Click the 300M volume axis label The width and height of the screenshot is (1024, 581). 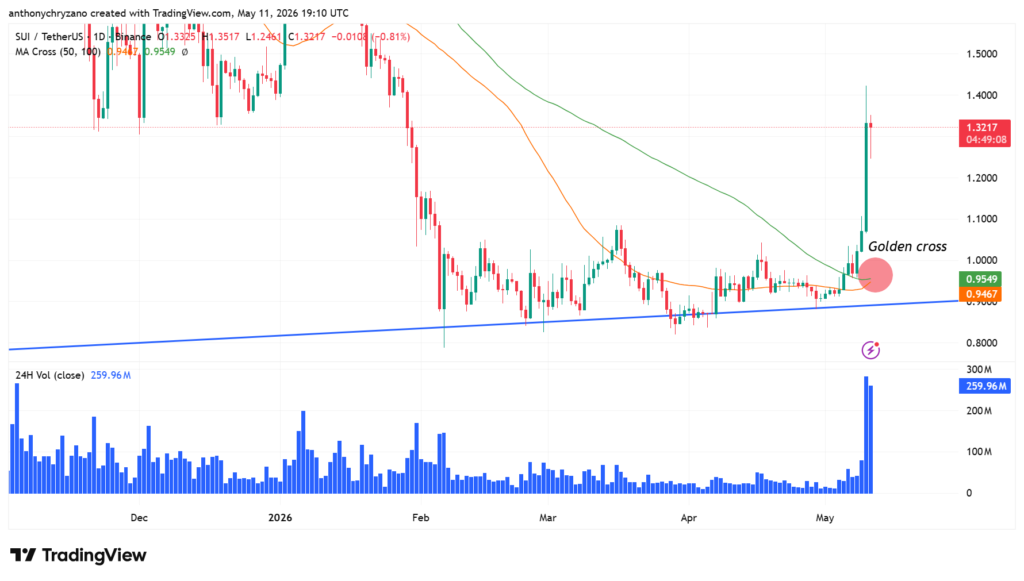click(979, 369)
